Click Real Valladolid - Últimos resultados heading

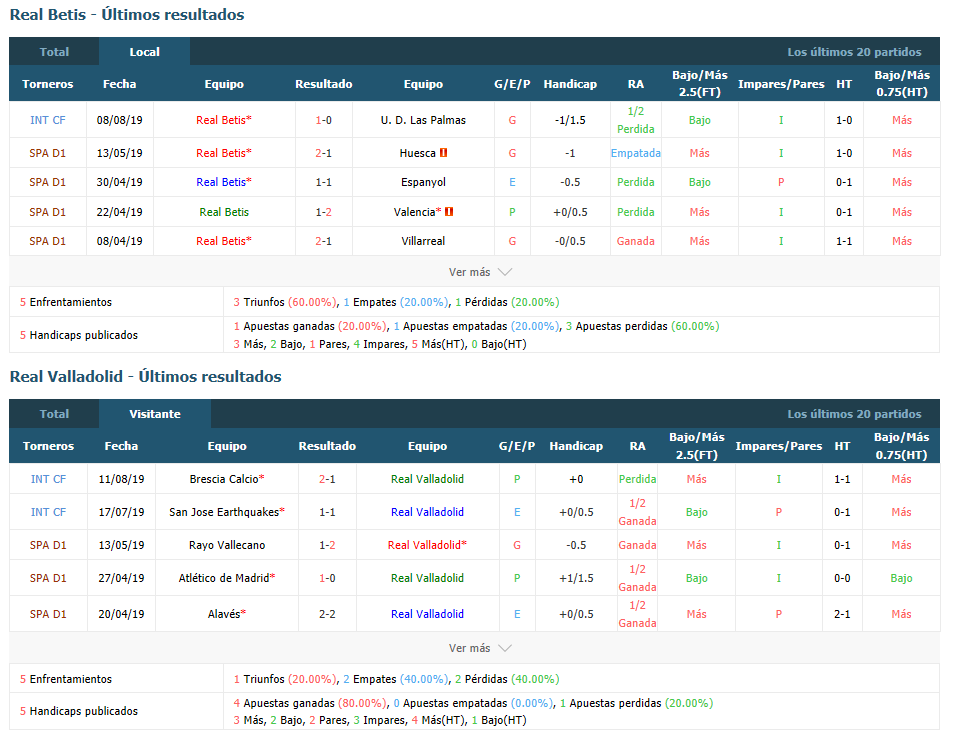click(145, 377)
